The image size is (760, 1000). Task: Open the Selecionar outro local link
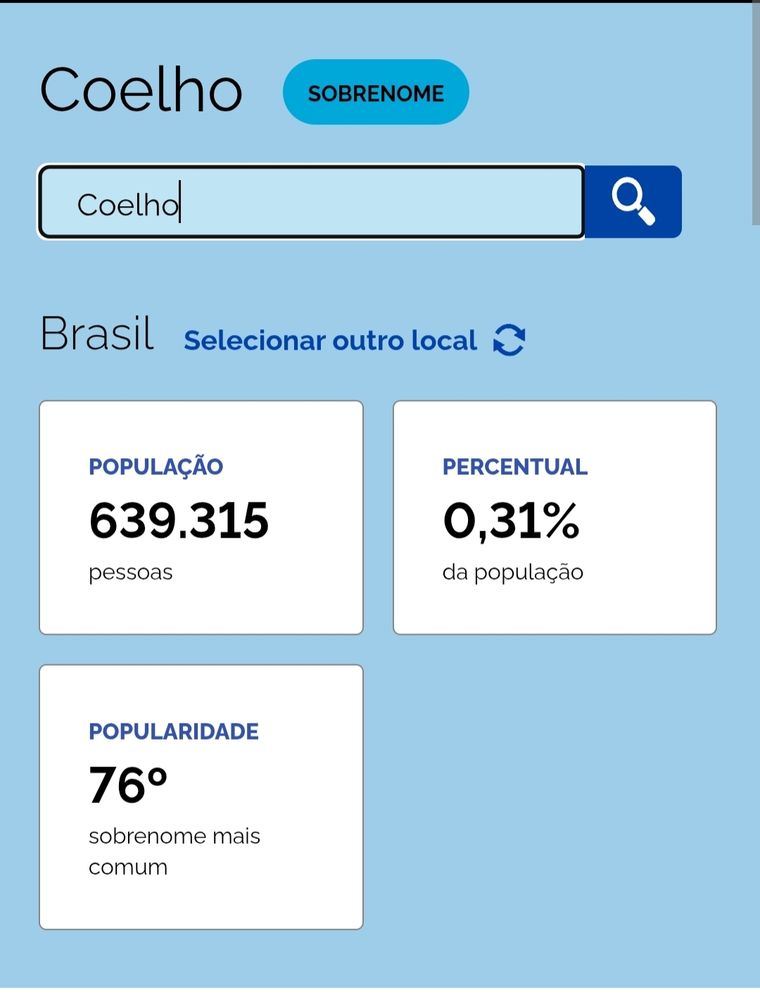point(330,341)
